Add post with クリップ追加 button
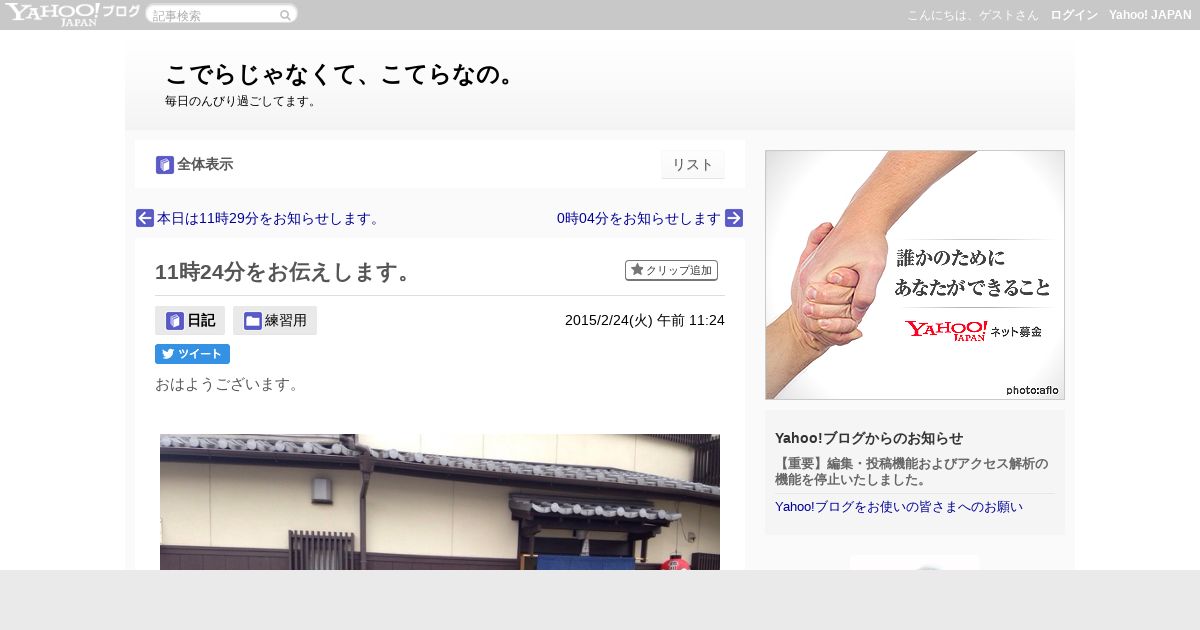The height and width of the screenshot is (630, 1200). (x=671, y=270)
